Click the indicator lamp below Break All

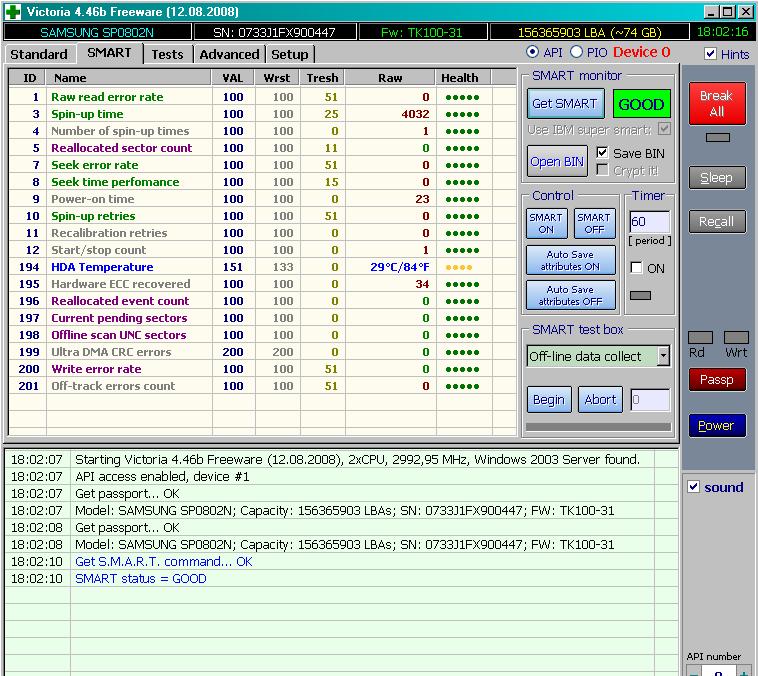pos(717,138)
